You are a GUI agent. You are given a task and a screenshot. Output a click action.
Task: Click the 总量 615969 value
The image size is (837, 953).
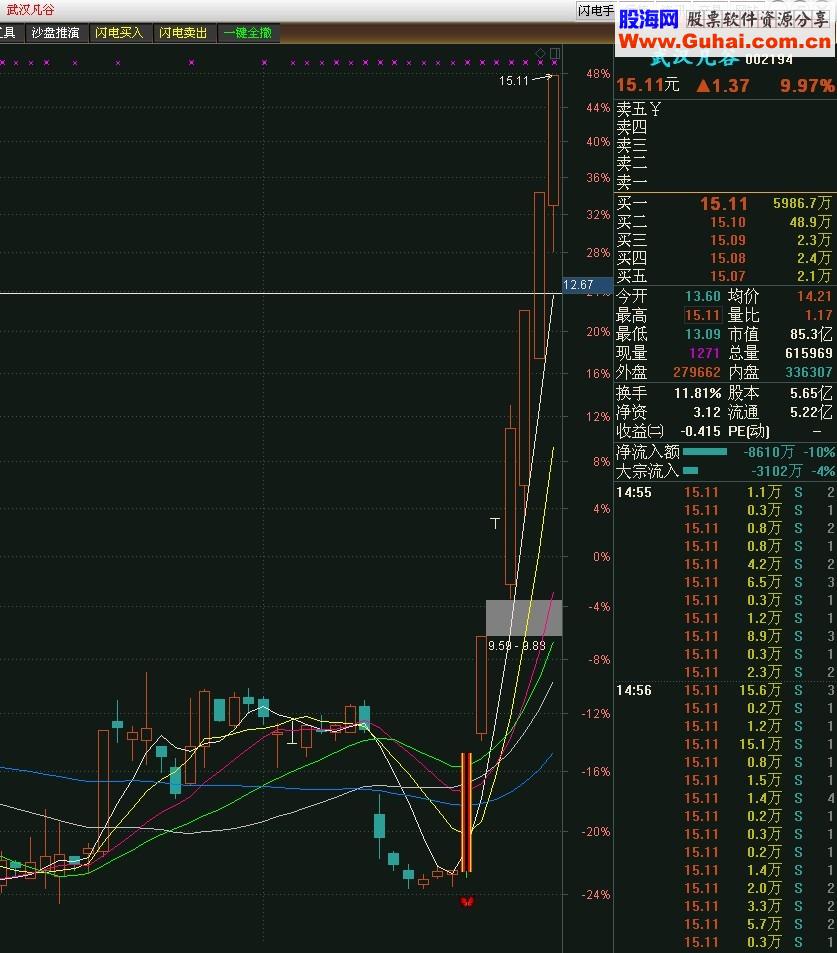(x=808, y=353)
